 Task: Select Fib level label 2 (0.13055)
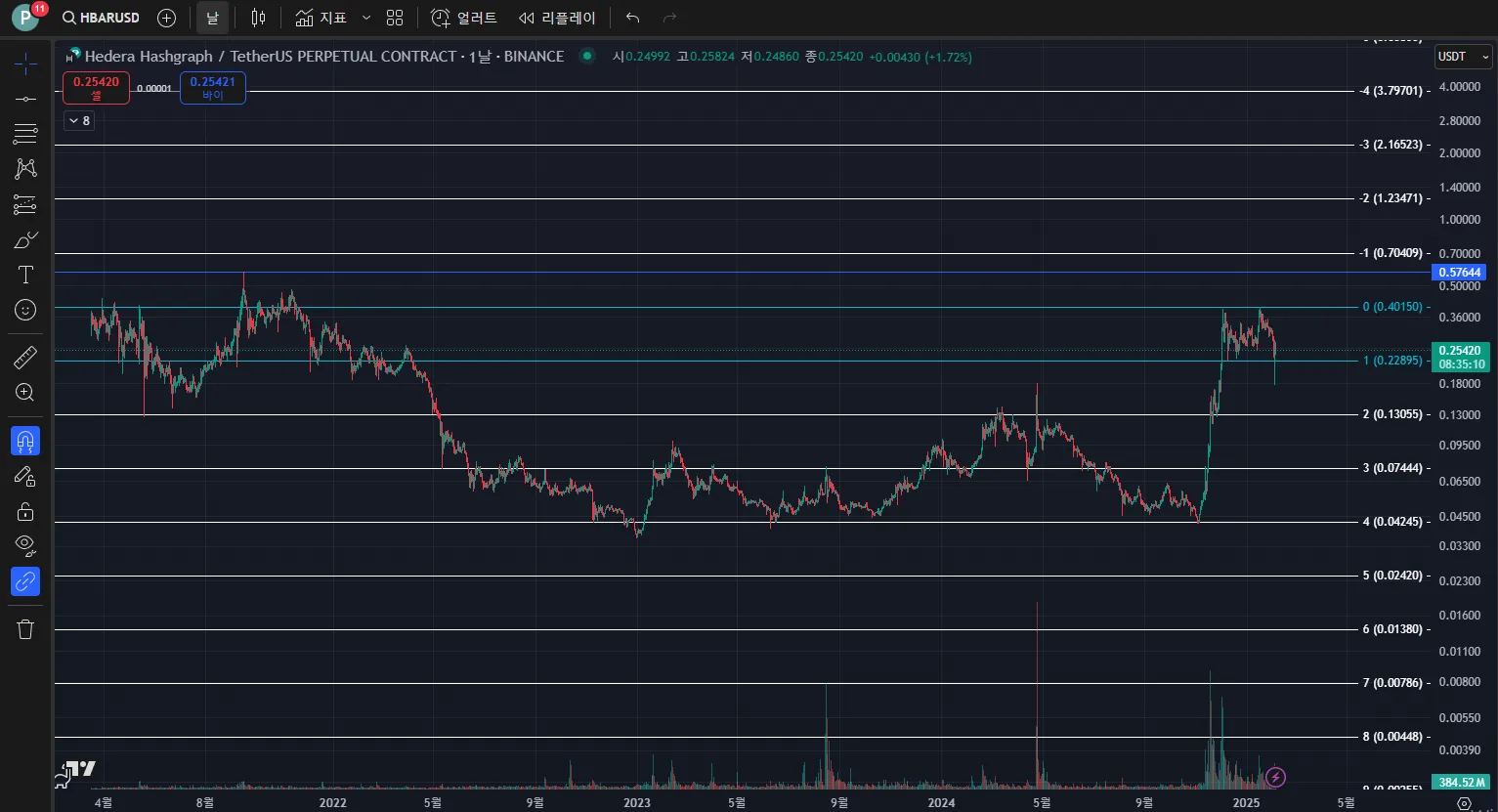click(1392, 414)
